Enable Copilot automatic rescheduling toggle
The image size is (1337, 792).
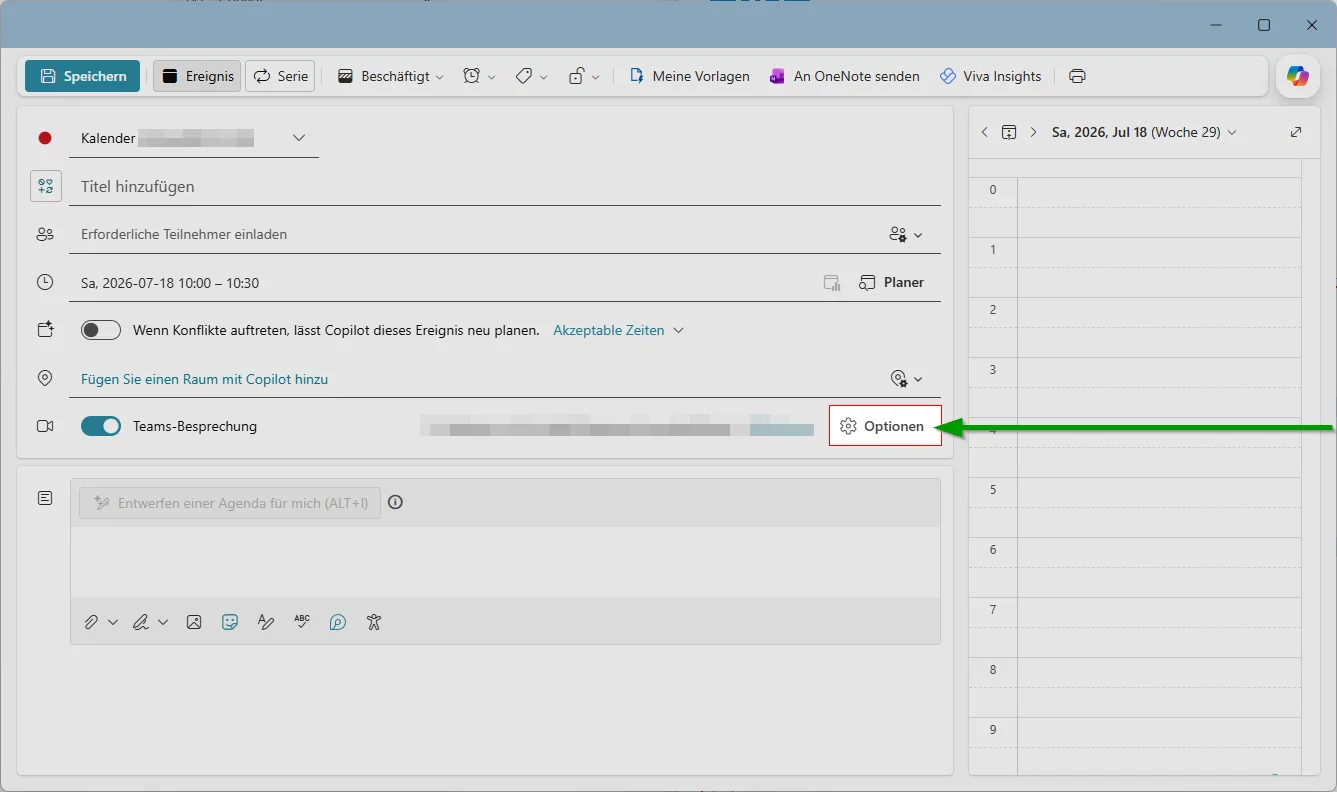[101, 330]
